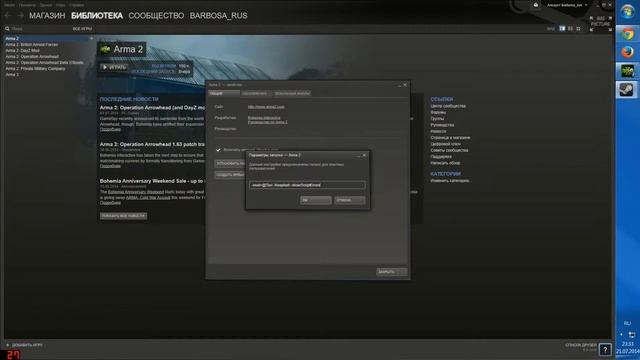
Task: Click the ИГРАТЬ play button
Action: pyautogui.click(x=114, y=67)
